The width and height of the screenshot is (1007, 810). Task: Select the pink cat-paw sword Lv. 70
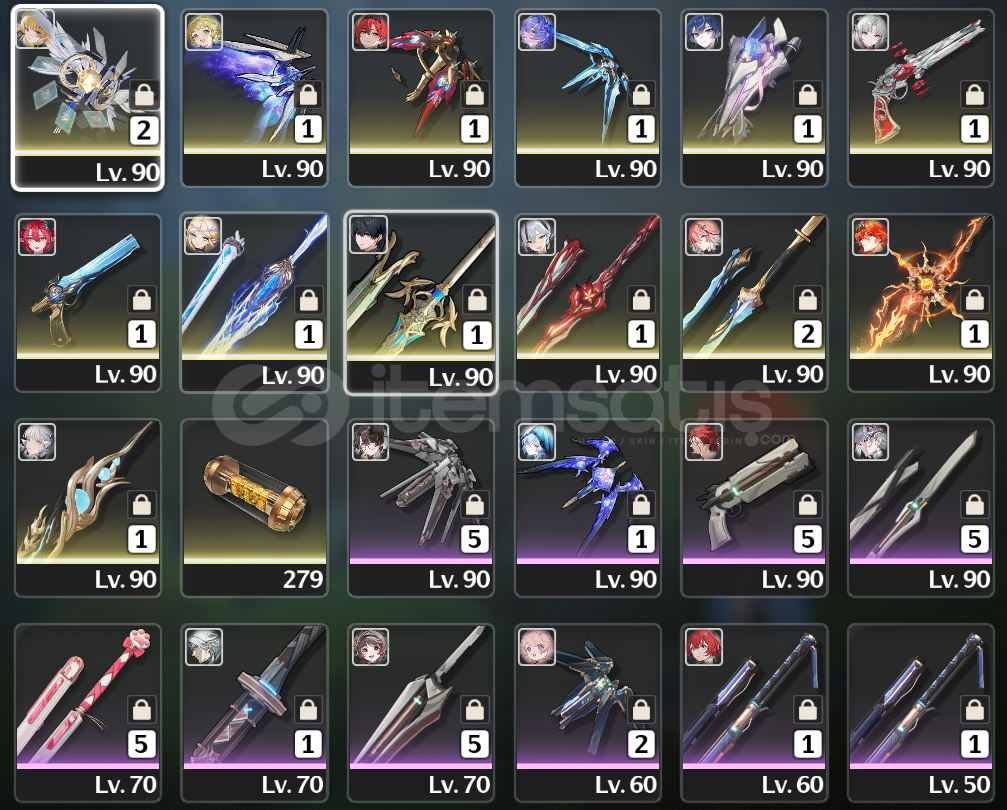click(87, 713)
